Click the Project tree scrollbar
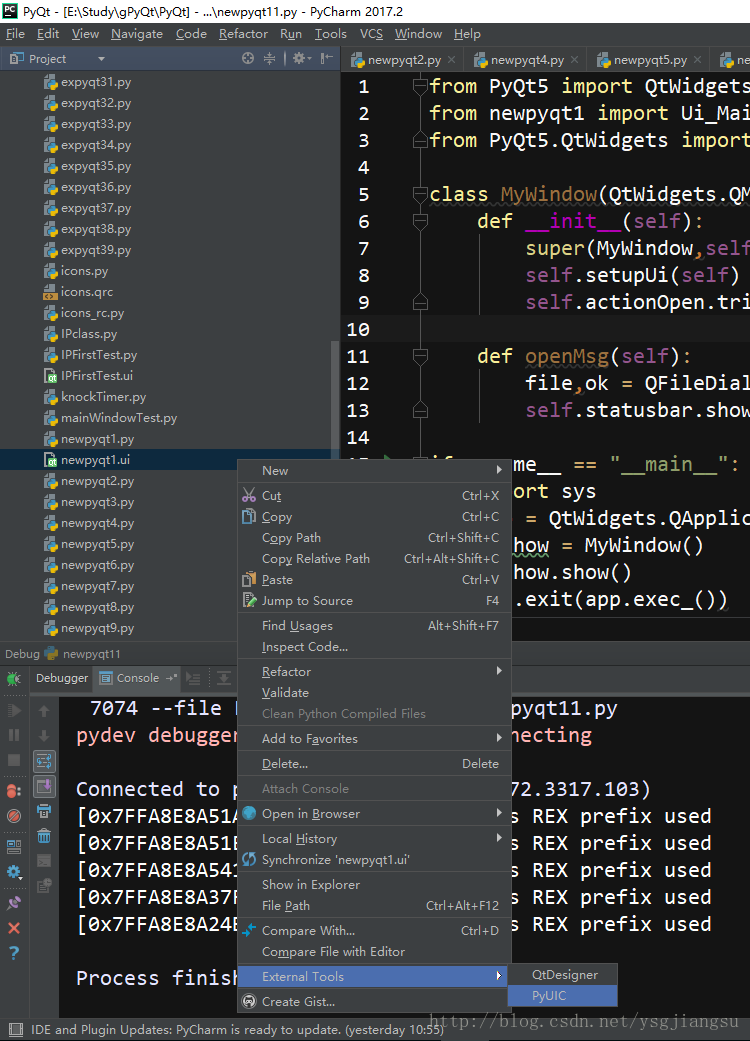 [335, 400]
